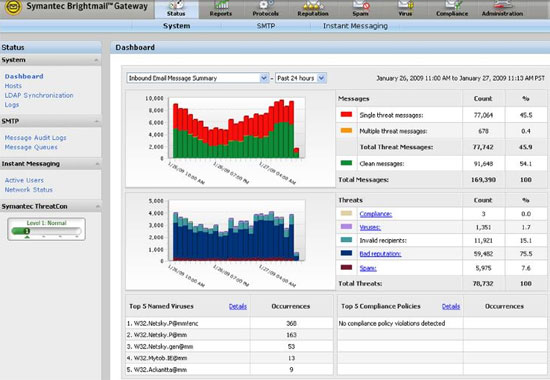Open Details for Top 5 Compliance Policies
The width and height of the screenshot is (550, 380).
[x=451, y=306]
